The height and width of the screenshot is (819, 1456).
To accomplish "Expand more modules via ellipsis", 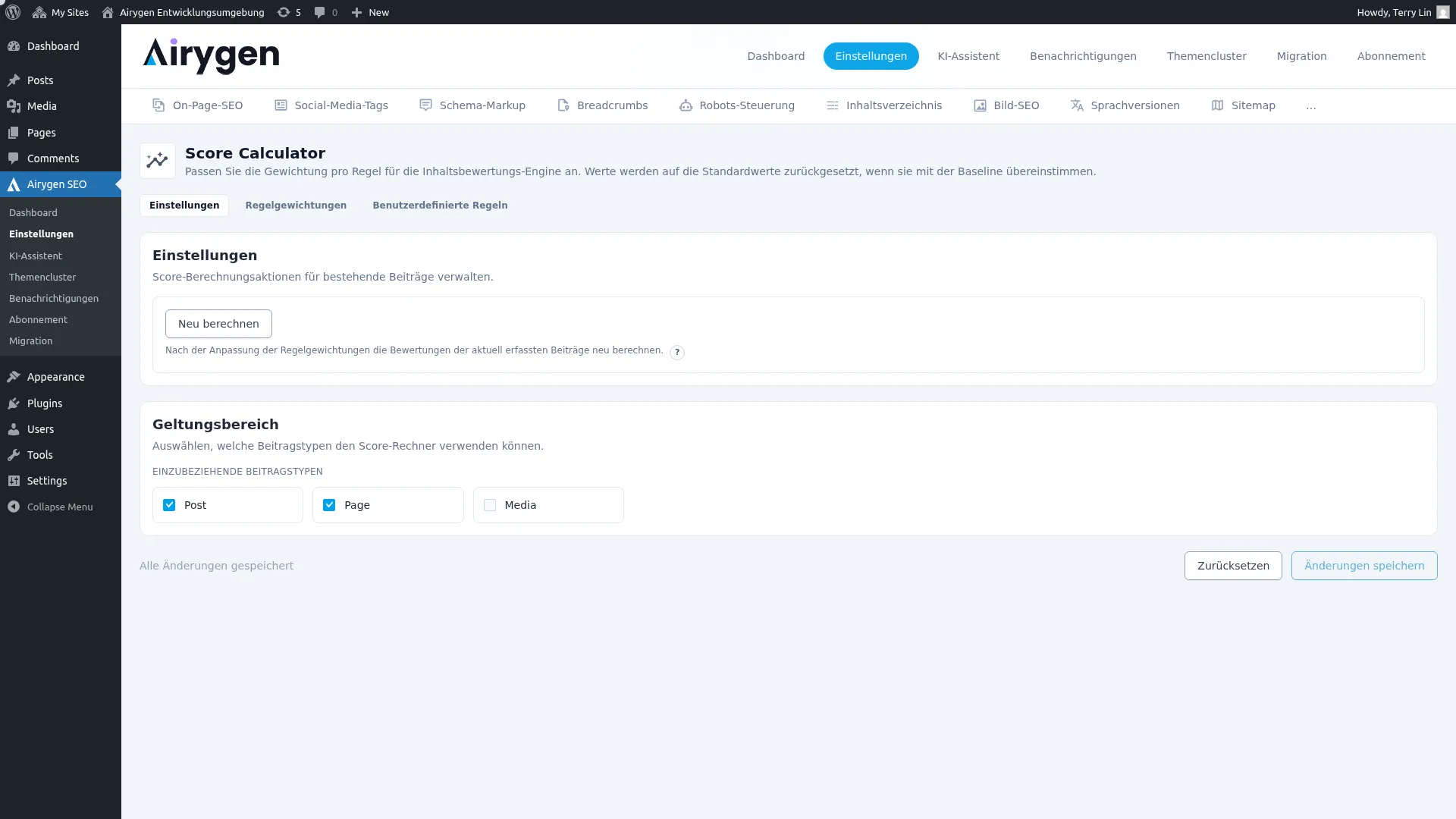I will pyautogui.click(x=1311, y=105).
